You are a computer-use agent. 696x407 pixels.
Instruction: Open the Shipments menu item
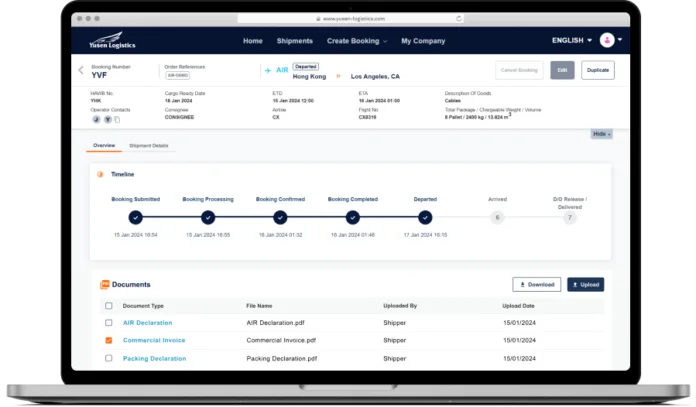coord(295,41)
